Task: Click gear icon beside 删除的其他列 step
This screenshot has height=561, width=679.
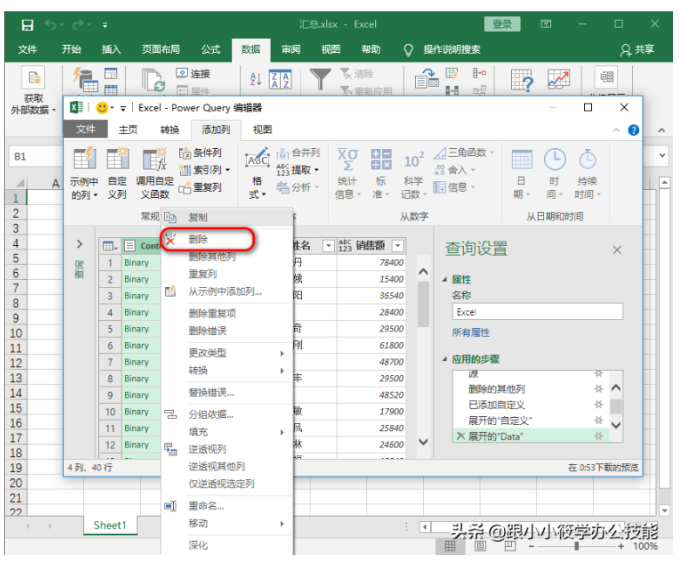Action: 598,389
